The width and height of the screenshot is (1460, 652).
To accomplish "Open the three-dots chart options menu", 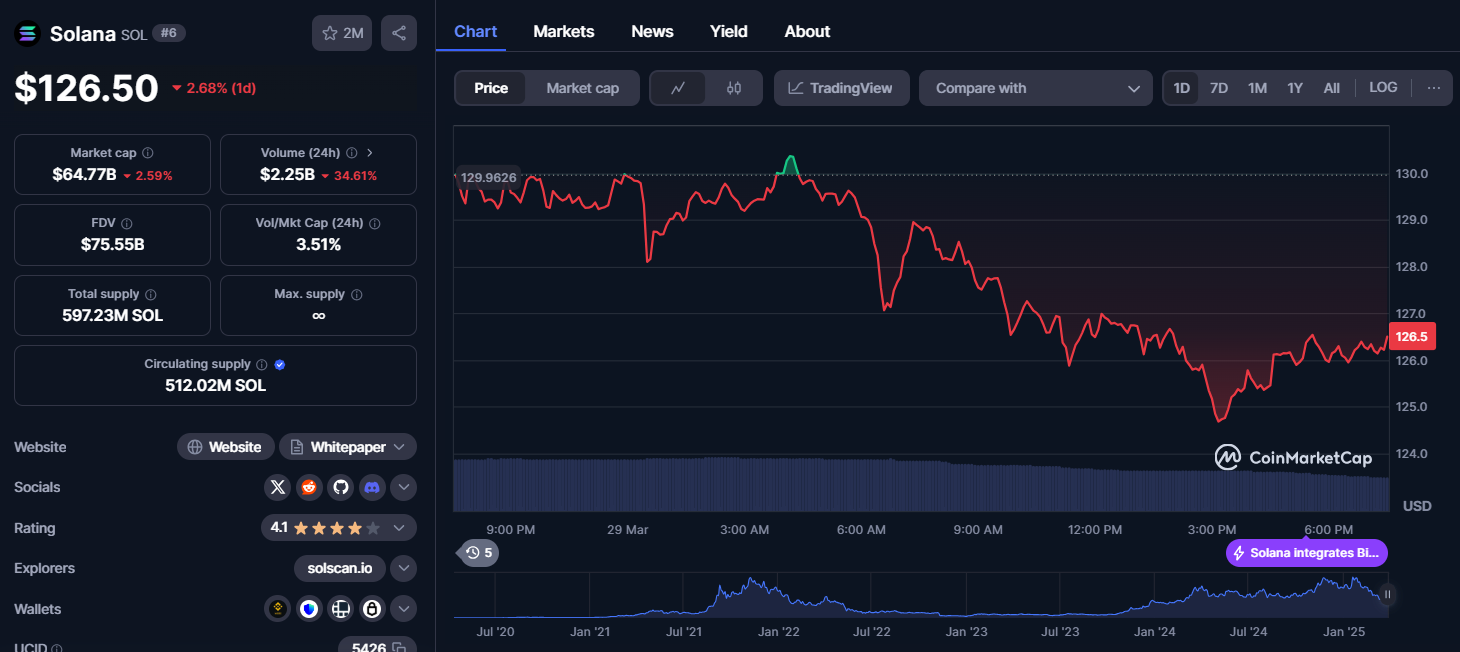I will click(x=1434, y=88).
